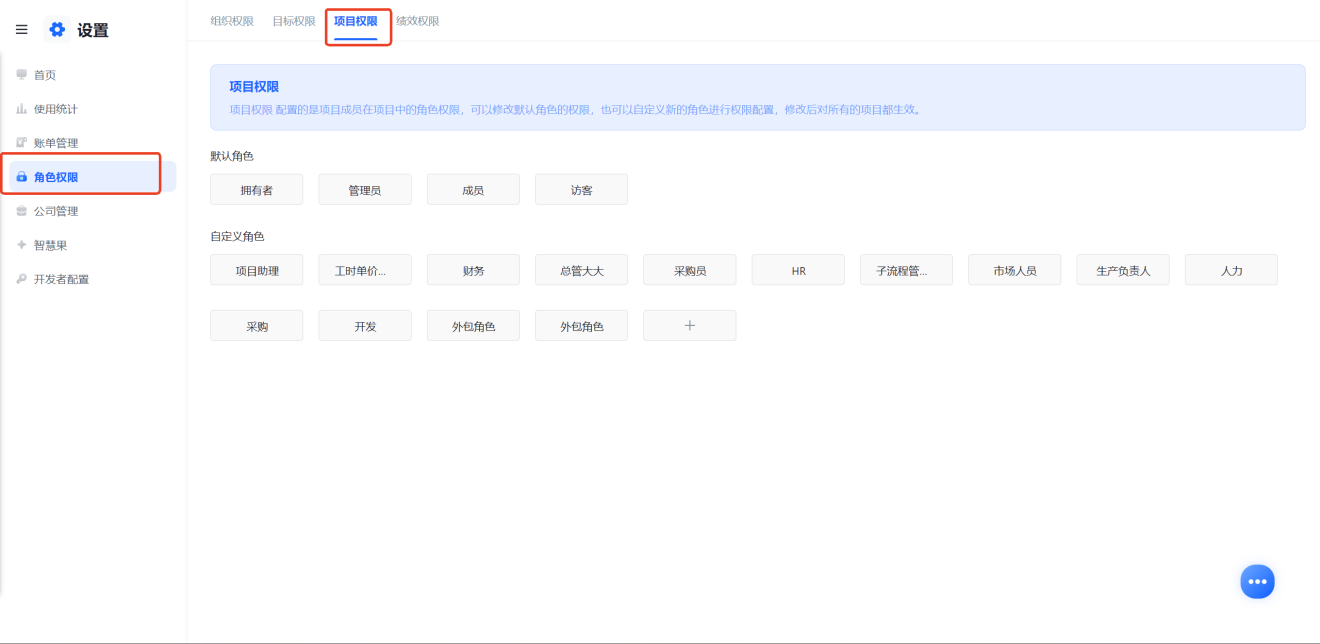The width and height of the screenshot is (1320, 644).
Task: Switch to the 绩效权限 tab
Action: (418, 21)
